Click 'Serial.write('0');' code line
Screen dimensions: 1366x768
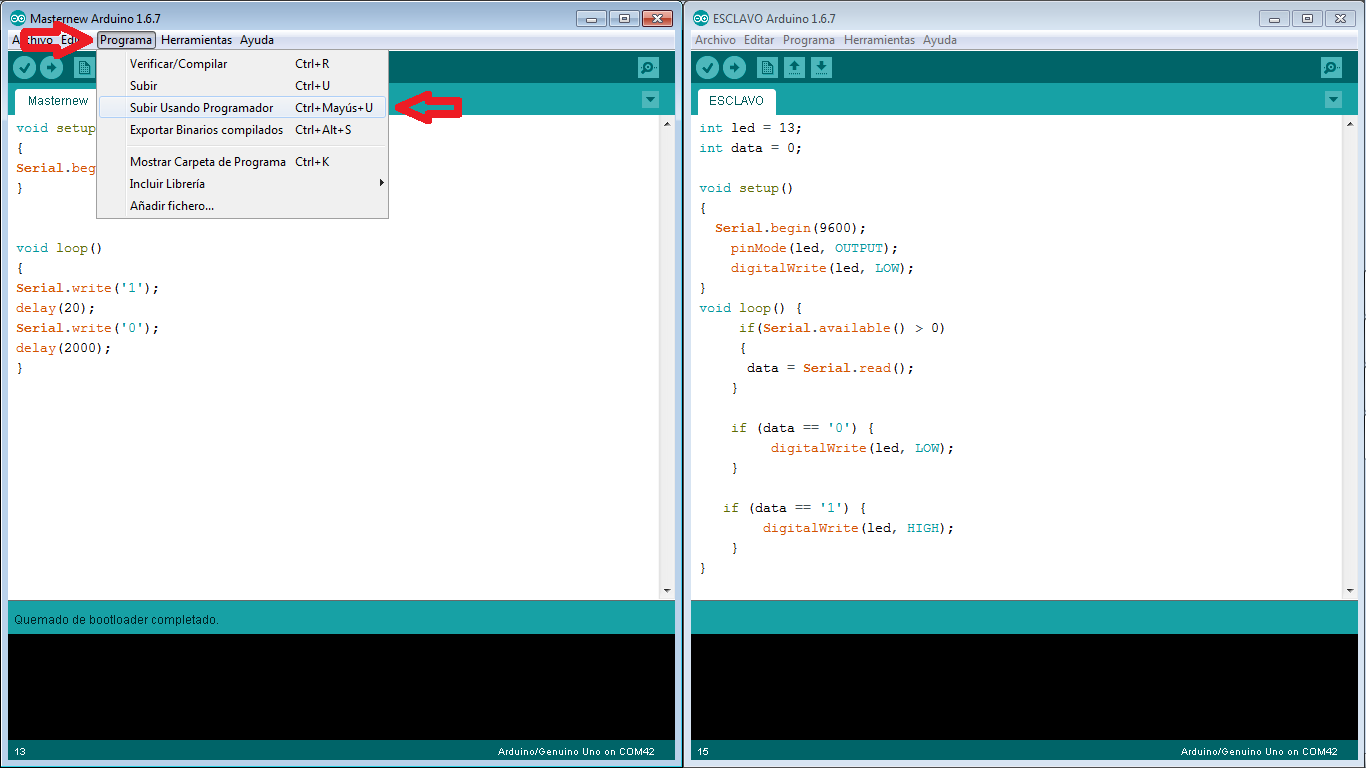click(x=88, y=328)
